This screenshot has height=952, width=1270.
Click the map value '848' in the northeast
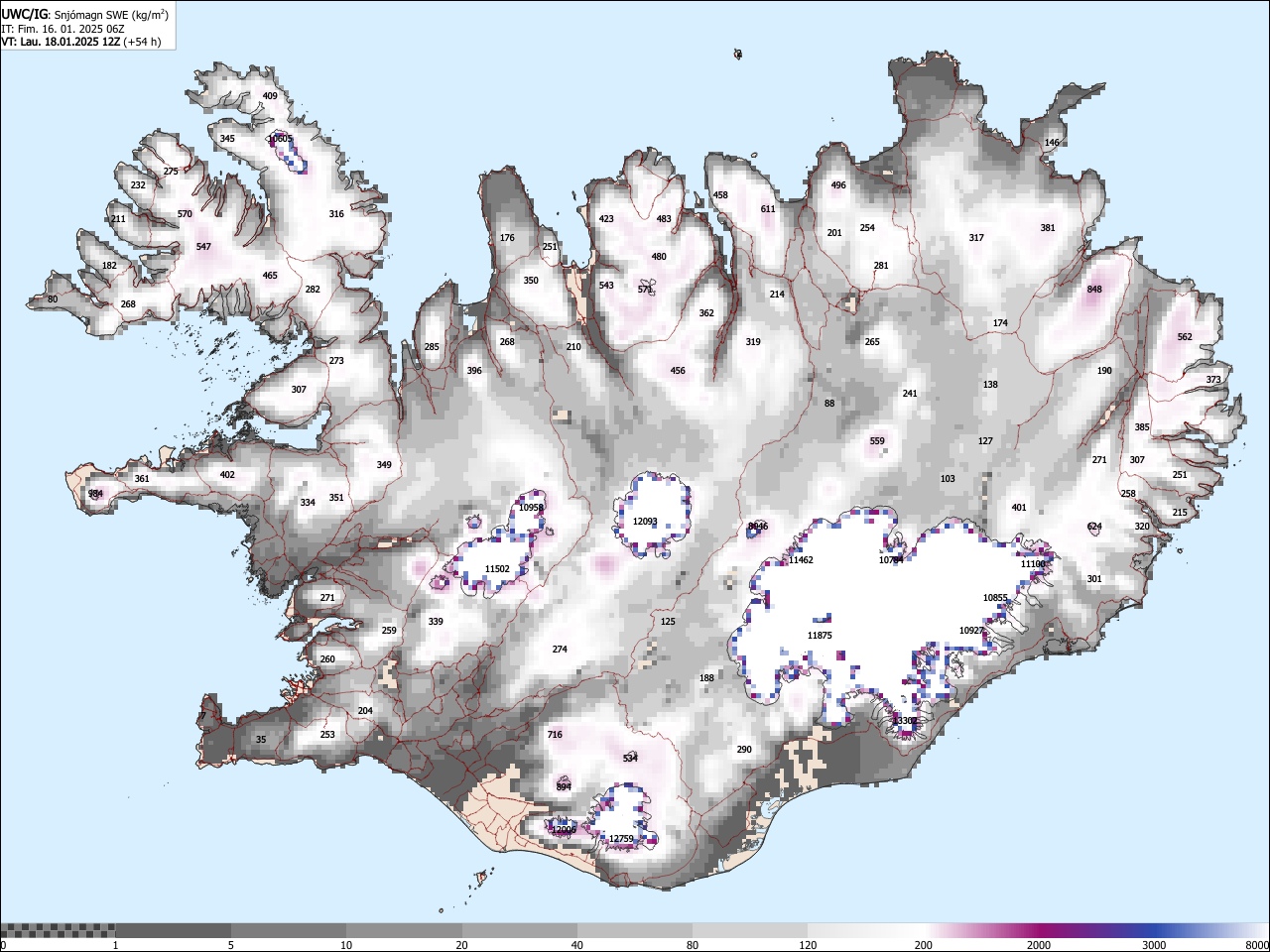coord(1094,290)
